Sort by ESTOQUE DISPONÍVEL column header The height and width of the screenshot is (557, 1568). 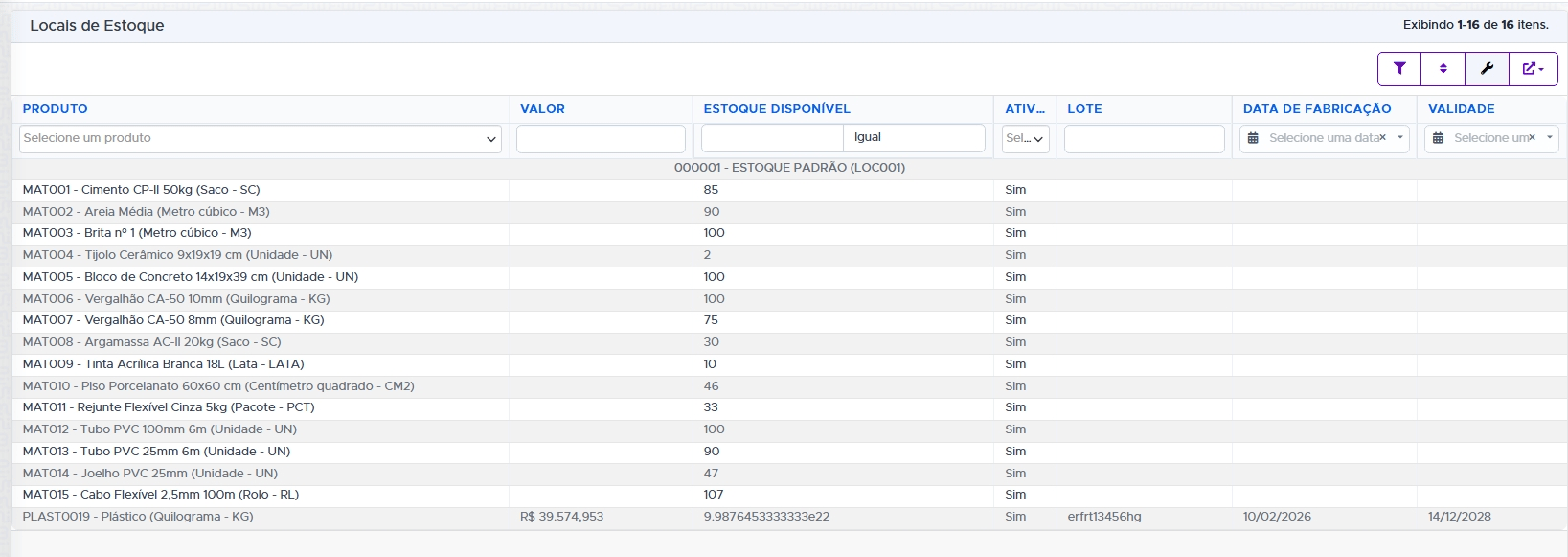point(777,109)
